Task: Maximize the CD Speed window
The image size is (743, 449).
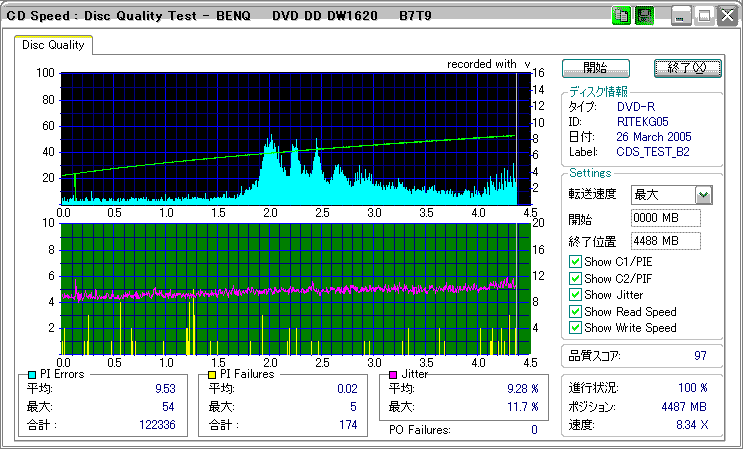Action: tap(704, 17)
